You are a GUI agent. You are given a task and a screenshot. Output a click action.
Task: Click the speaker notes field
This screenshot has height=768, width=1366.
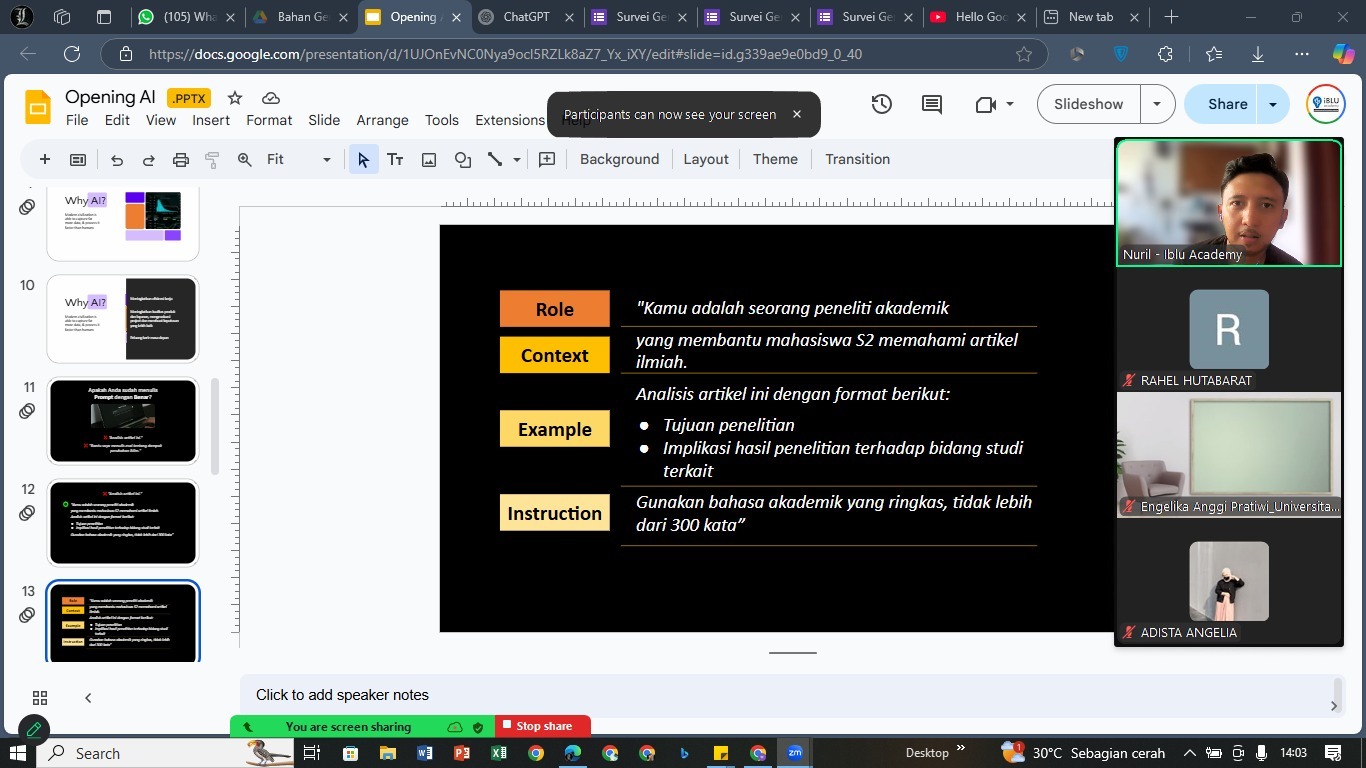[x=785, y=695]
